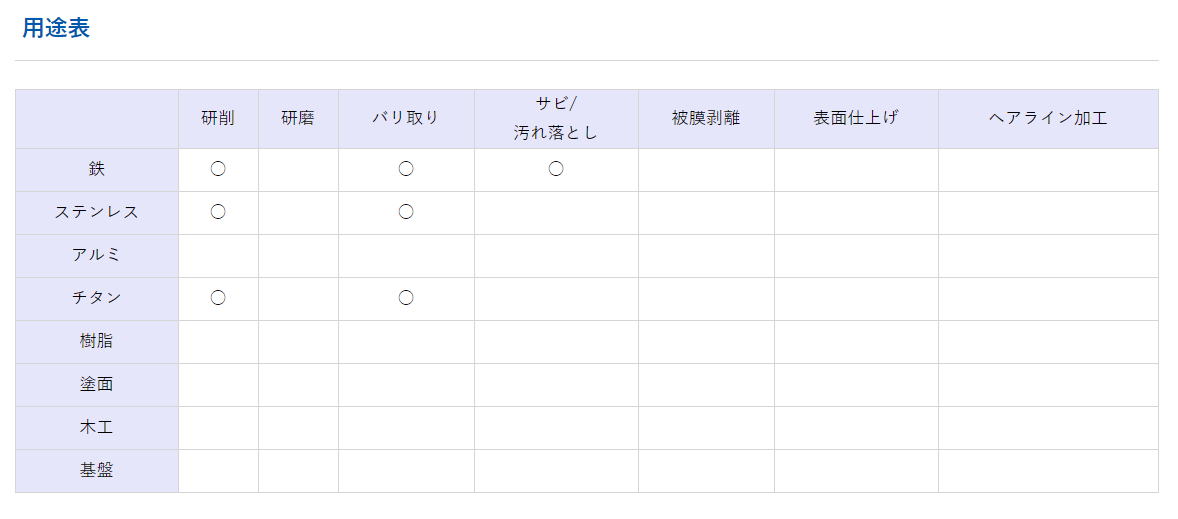Select the ステンレス circle under 研削
The height and width of the screenshot is (519, 1178).
pos(218,213)
